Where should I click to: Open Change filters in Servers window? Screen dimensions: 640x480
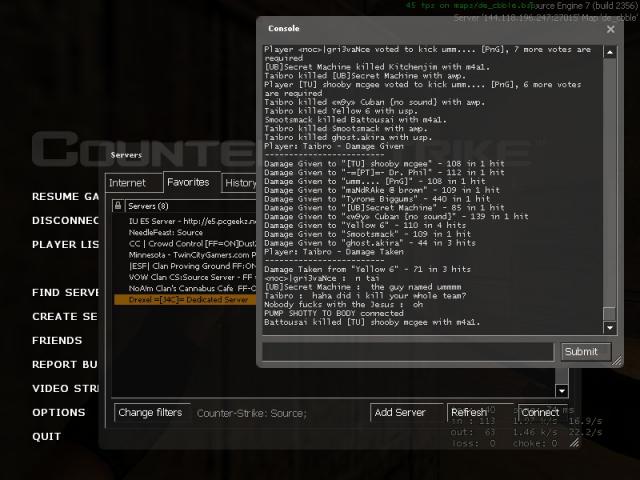click(x=152, y=413)
